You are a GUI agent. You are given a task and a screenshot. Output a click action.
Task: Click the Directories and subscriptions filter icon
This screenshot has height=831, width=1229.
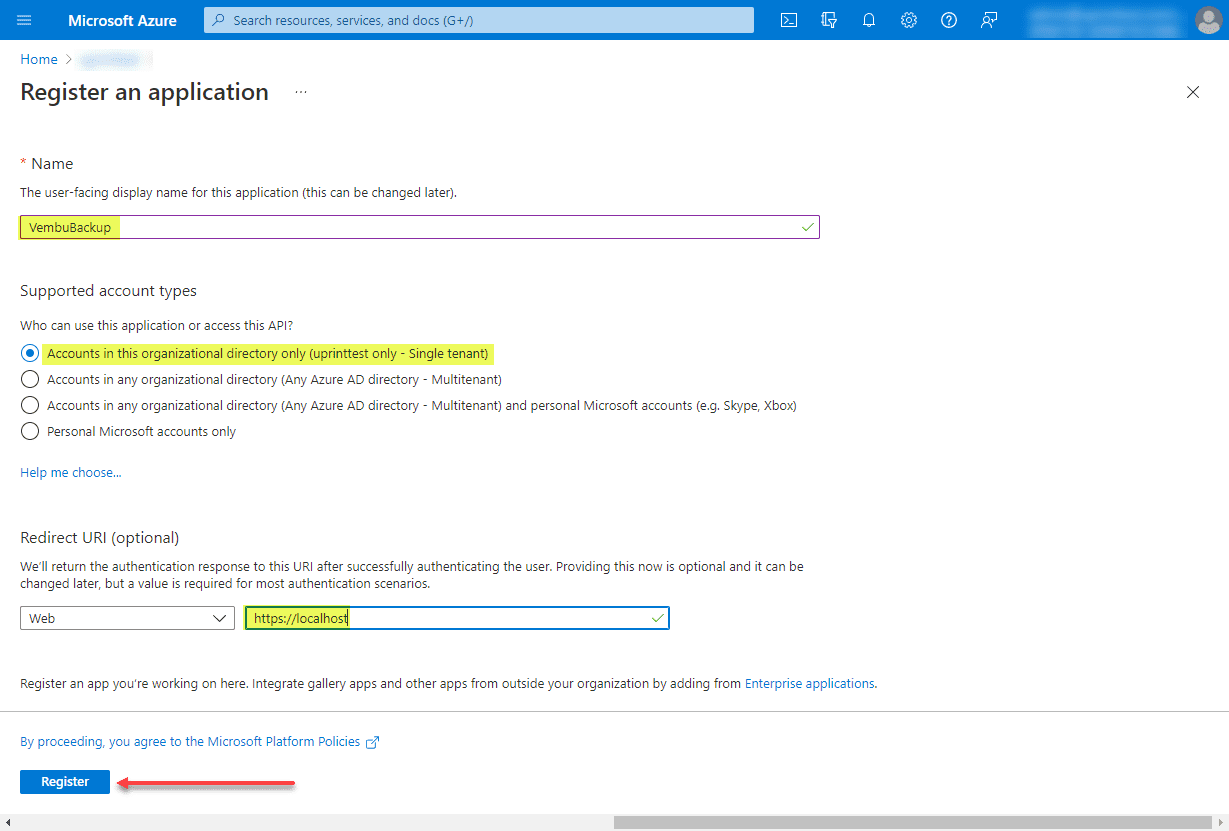[829, 20]
